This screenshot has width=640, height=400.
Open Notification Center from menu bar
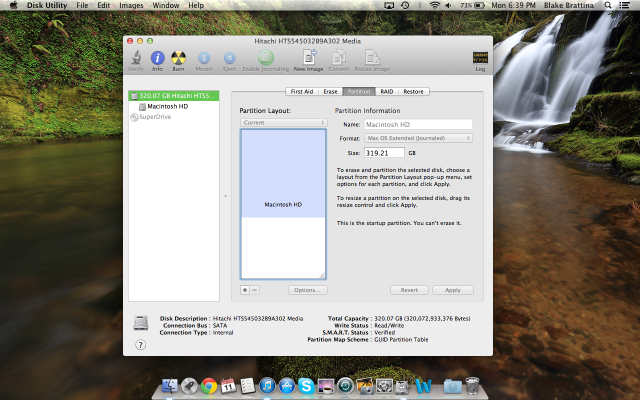[624, 5]
